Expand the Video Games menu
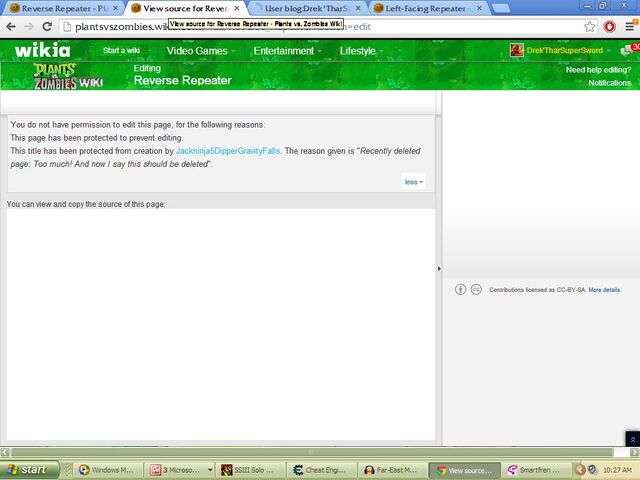 [200, 51]
